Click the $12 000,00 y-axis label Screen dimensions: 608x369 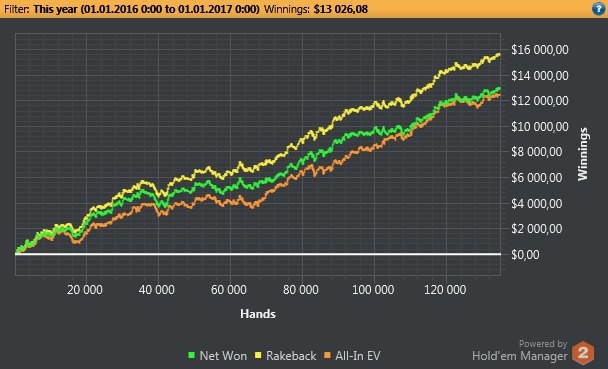tap(540, 101)
